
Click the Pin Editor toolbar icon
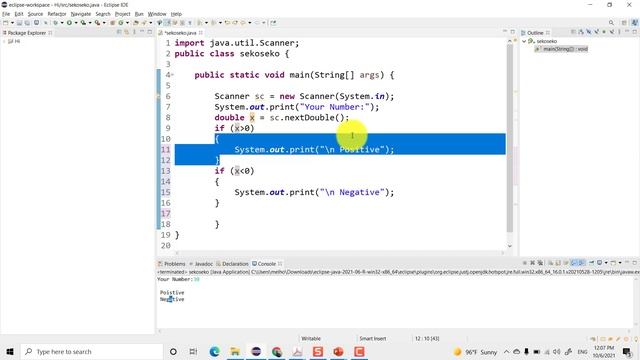[273, 23]
